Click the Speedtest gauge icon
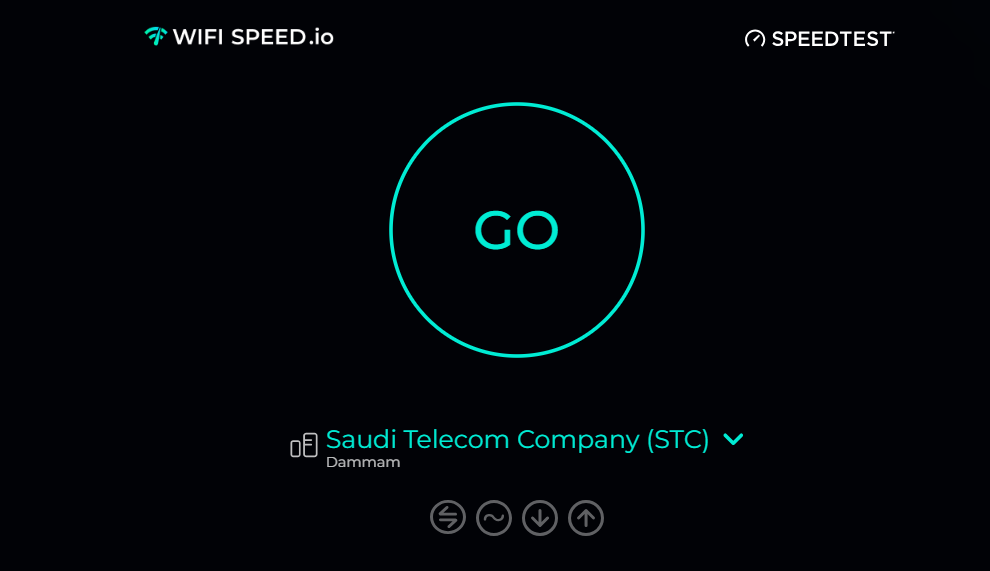Image resolution: width=990 pixels, height=571 pixels. tap(755, 39)
